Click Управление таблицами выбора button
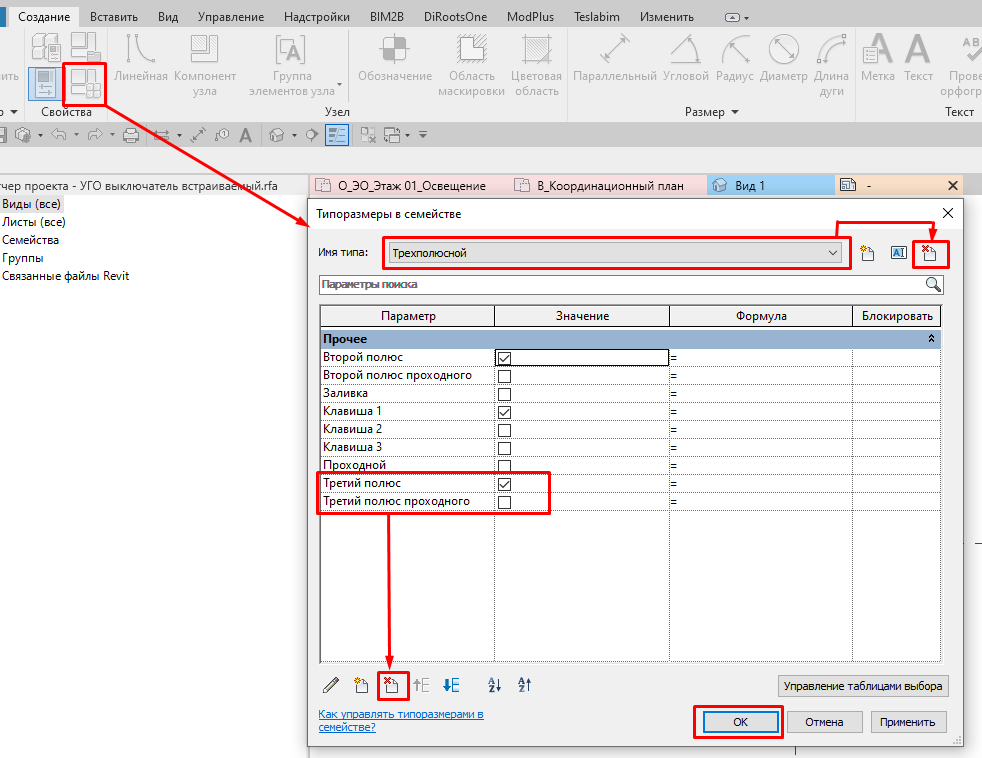The width and height of the screenshot is (982, 758). (x=862, y=686)
